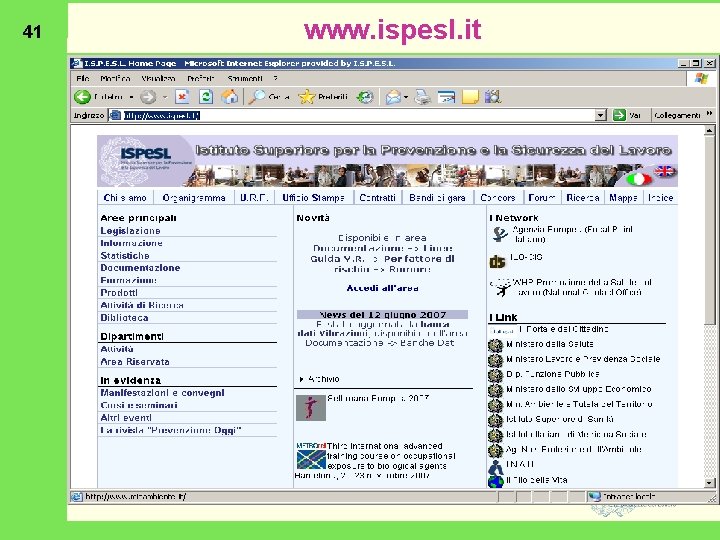Screen dimensions: 720x540
Task: Click the Mail envelope icon
Action: click(x=393, y=97)
